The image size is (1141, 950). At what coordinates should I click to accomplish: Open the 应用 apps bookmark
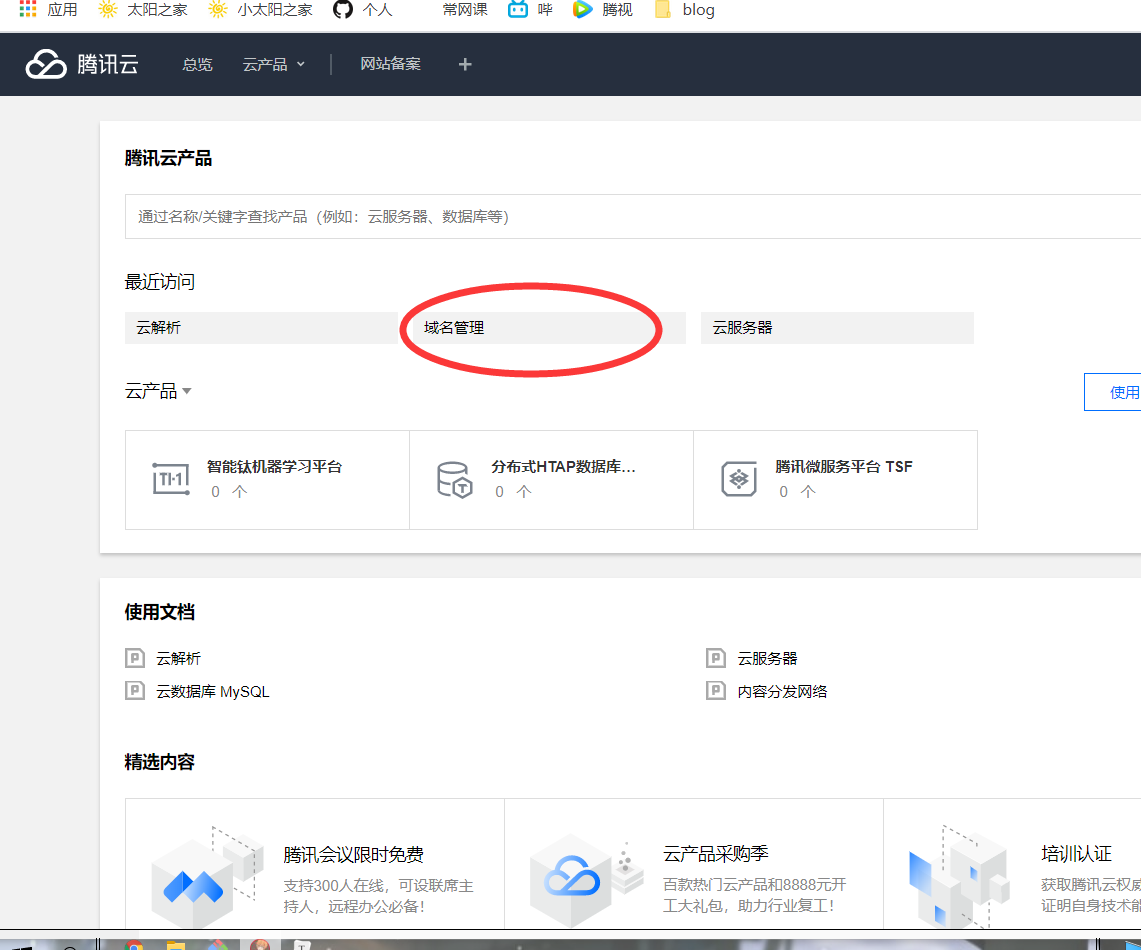point(48,9)
